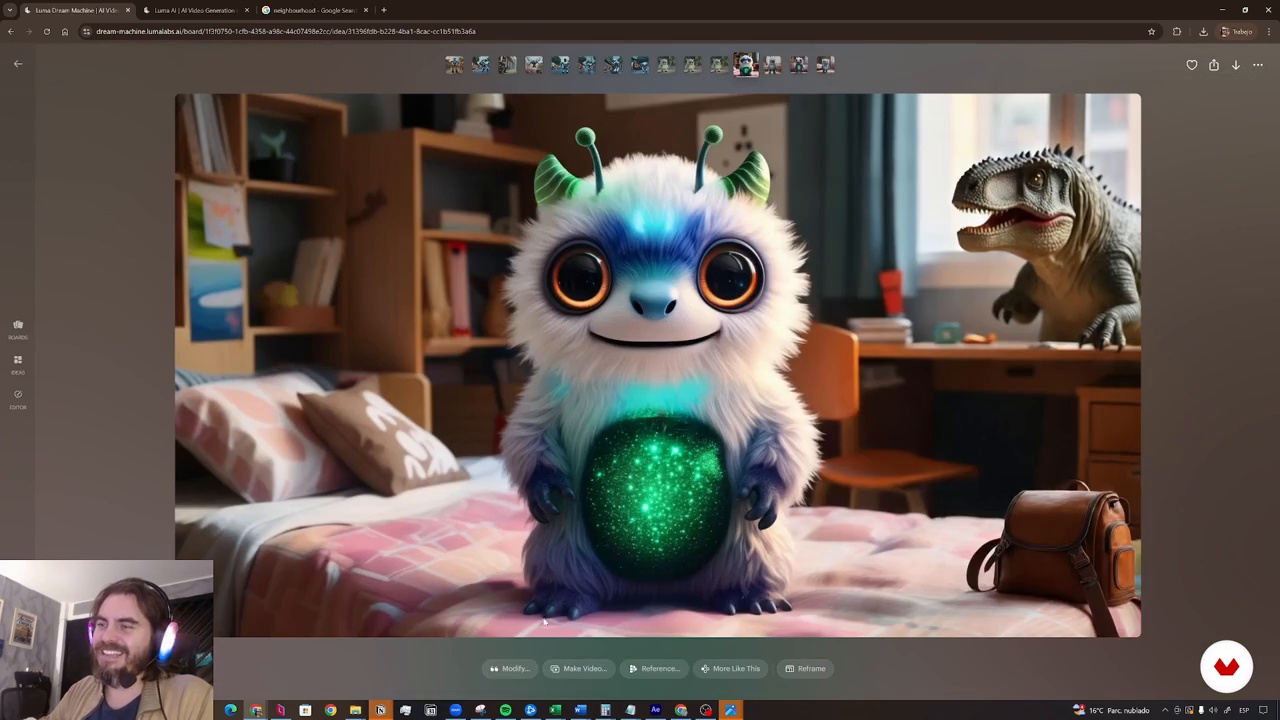Open Boards in the left sidebar
The width and height of the screenshot is (1280, 720).
[18, 329]
